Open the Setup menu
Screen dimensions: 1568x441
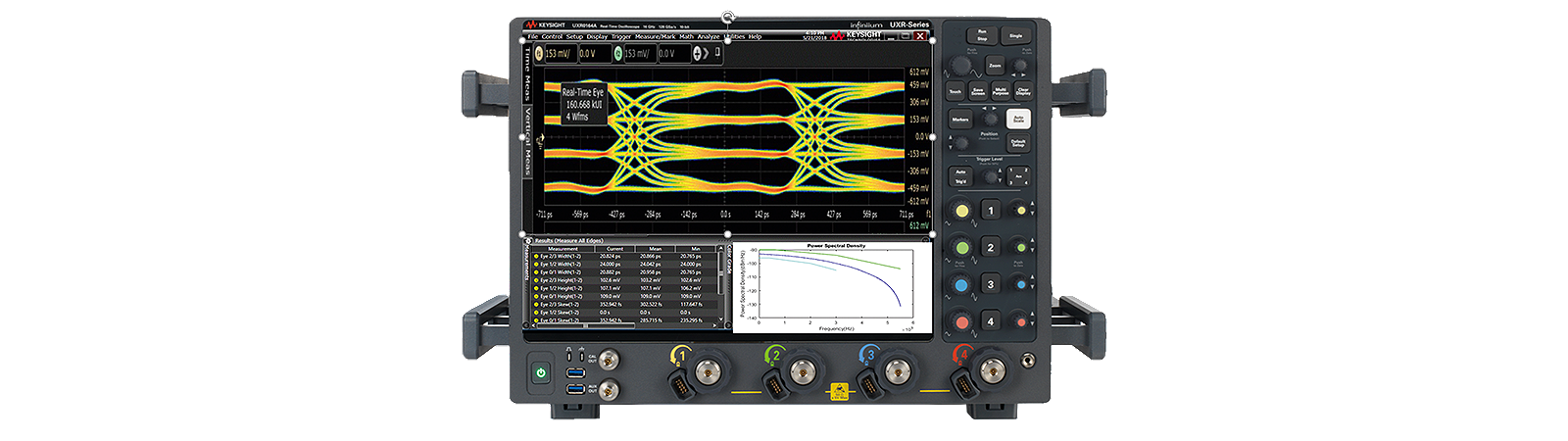pyautogui.click(x=574, y=36)
